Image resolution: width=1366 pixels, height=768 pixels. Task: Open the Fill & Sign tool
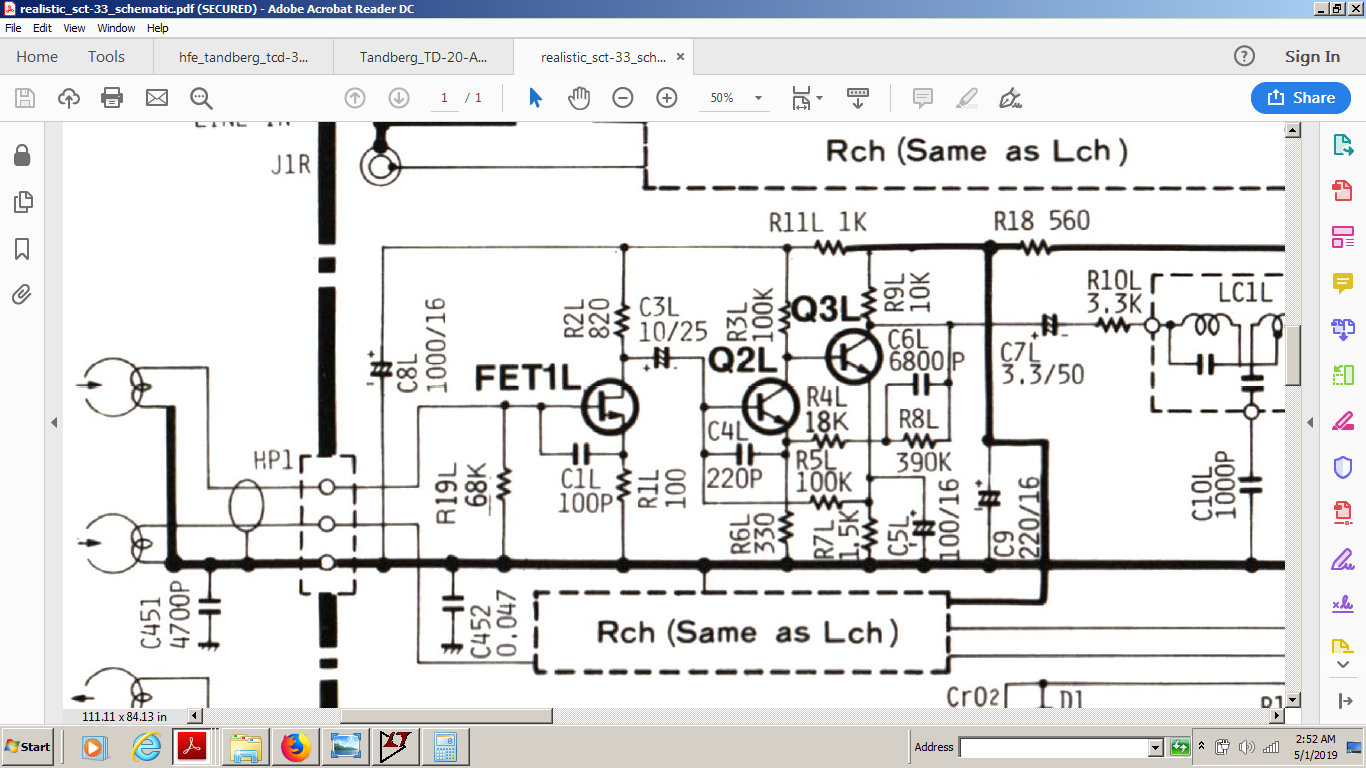[1343, 559]
